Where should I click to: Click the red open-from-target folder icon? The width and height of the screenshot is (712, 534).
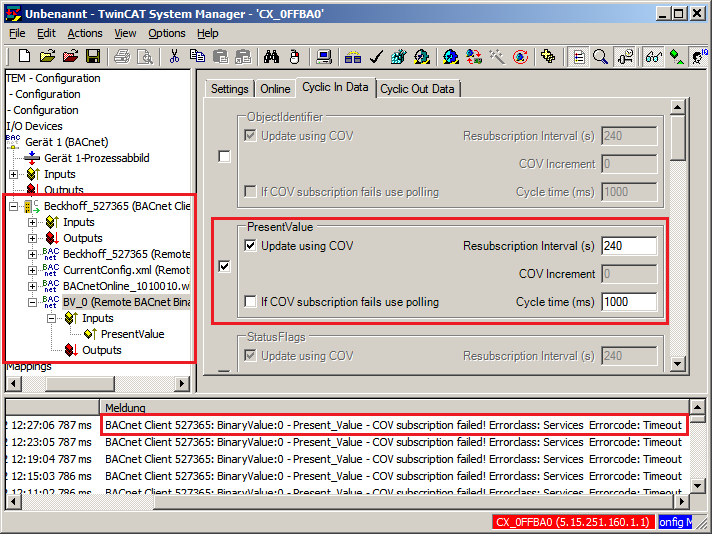coord(70,57)
